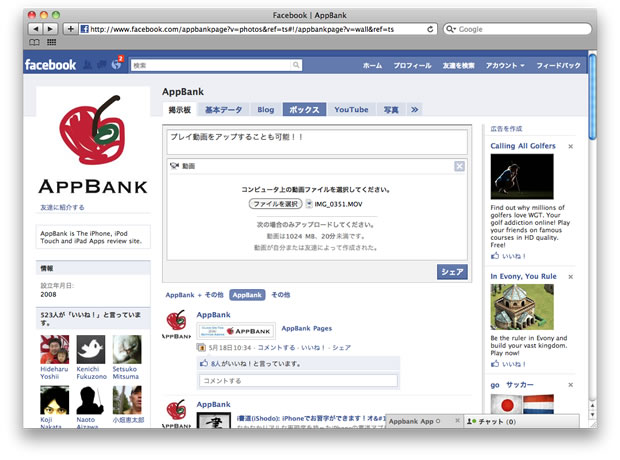
Task: Go back with Safari's back arrow
Action: click(36, 29)
